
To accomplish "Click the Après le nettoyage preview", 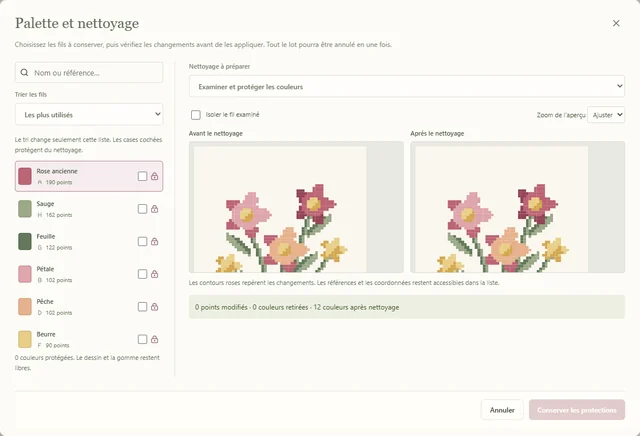I will pyautogui.click(x=518, y=207).
